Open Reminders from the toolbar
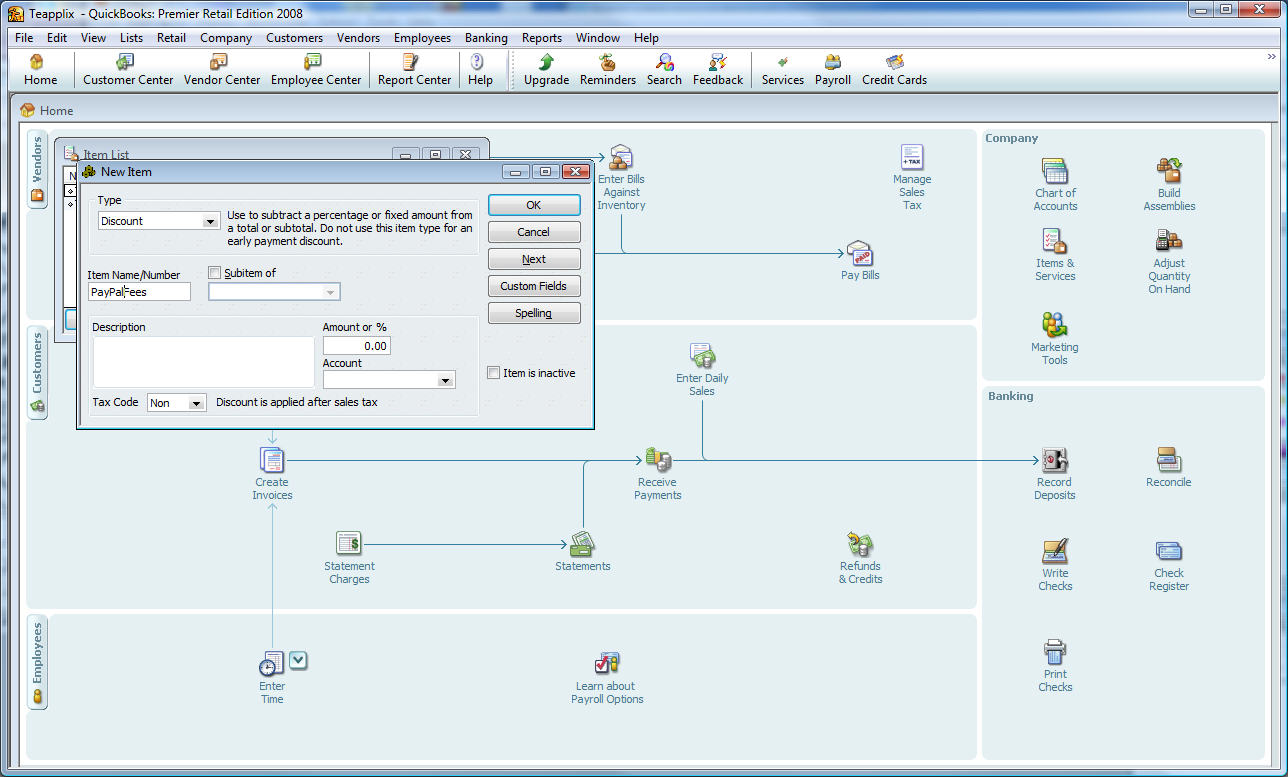 608,70
